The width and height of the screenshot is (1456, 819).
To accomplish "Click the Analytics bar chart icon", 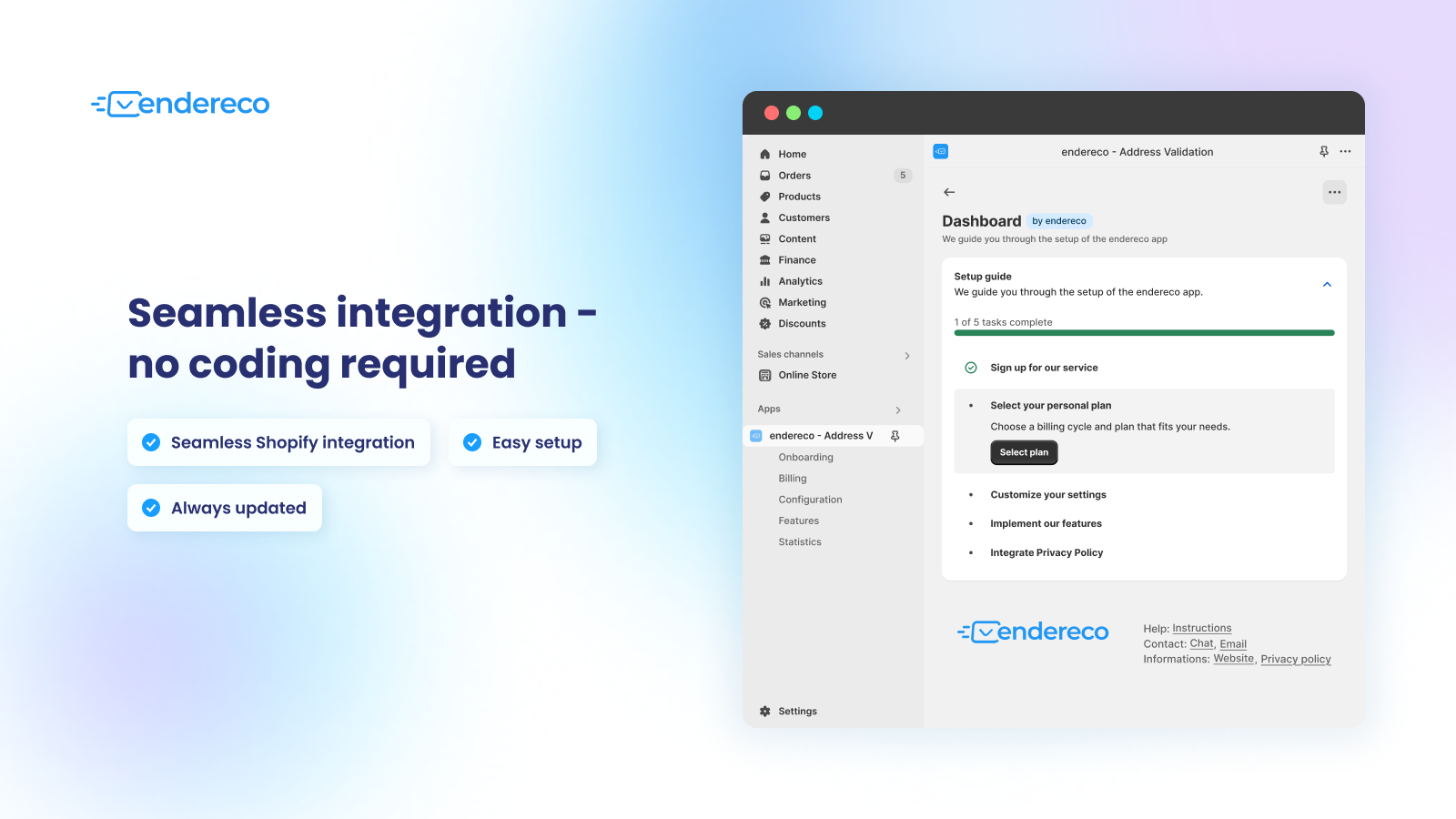I will [x=765, y=281].
